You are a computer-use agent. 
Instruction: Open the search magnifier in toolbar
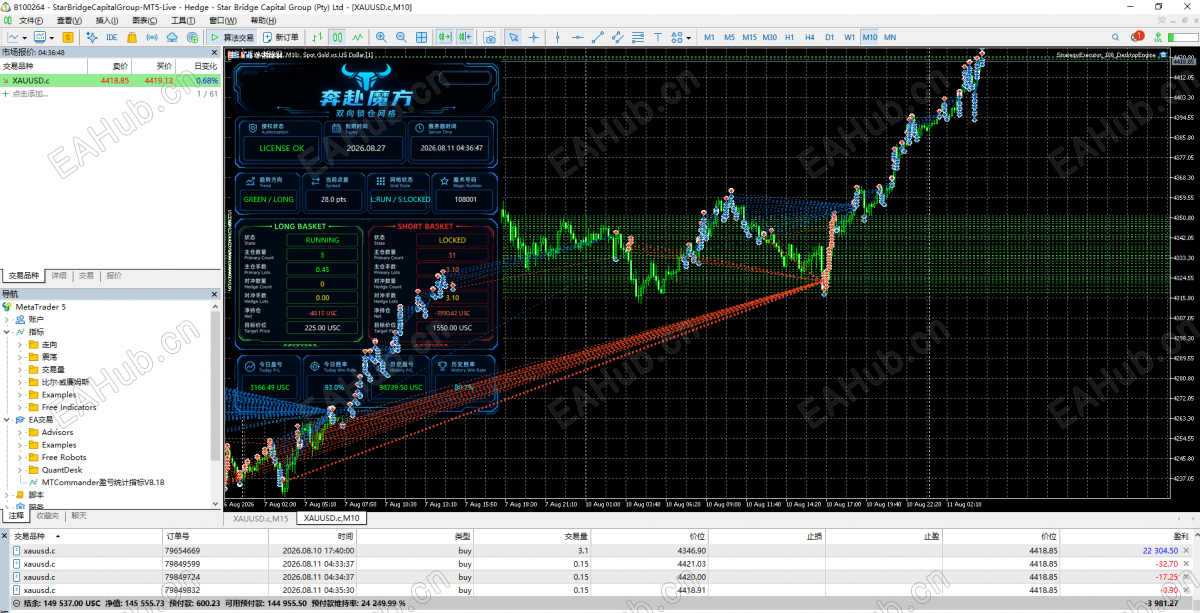1115,37
